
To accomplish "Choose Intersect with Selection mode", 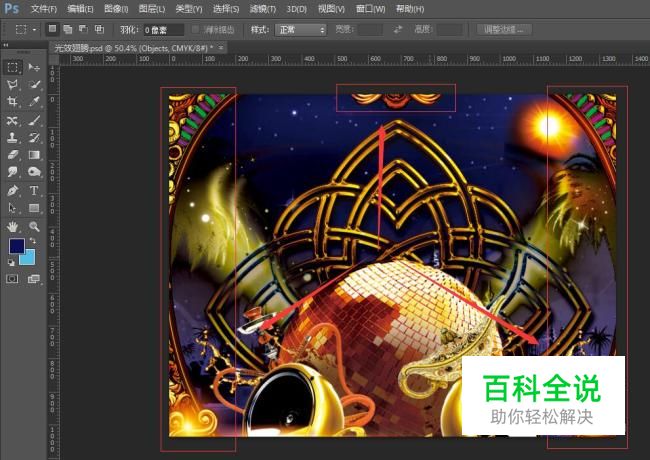I will click(x=99, y=29).
